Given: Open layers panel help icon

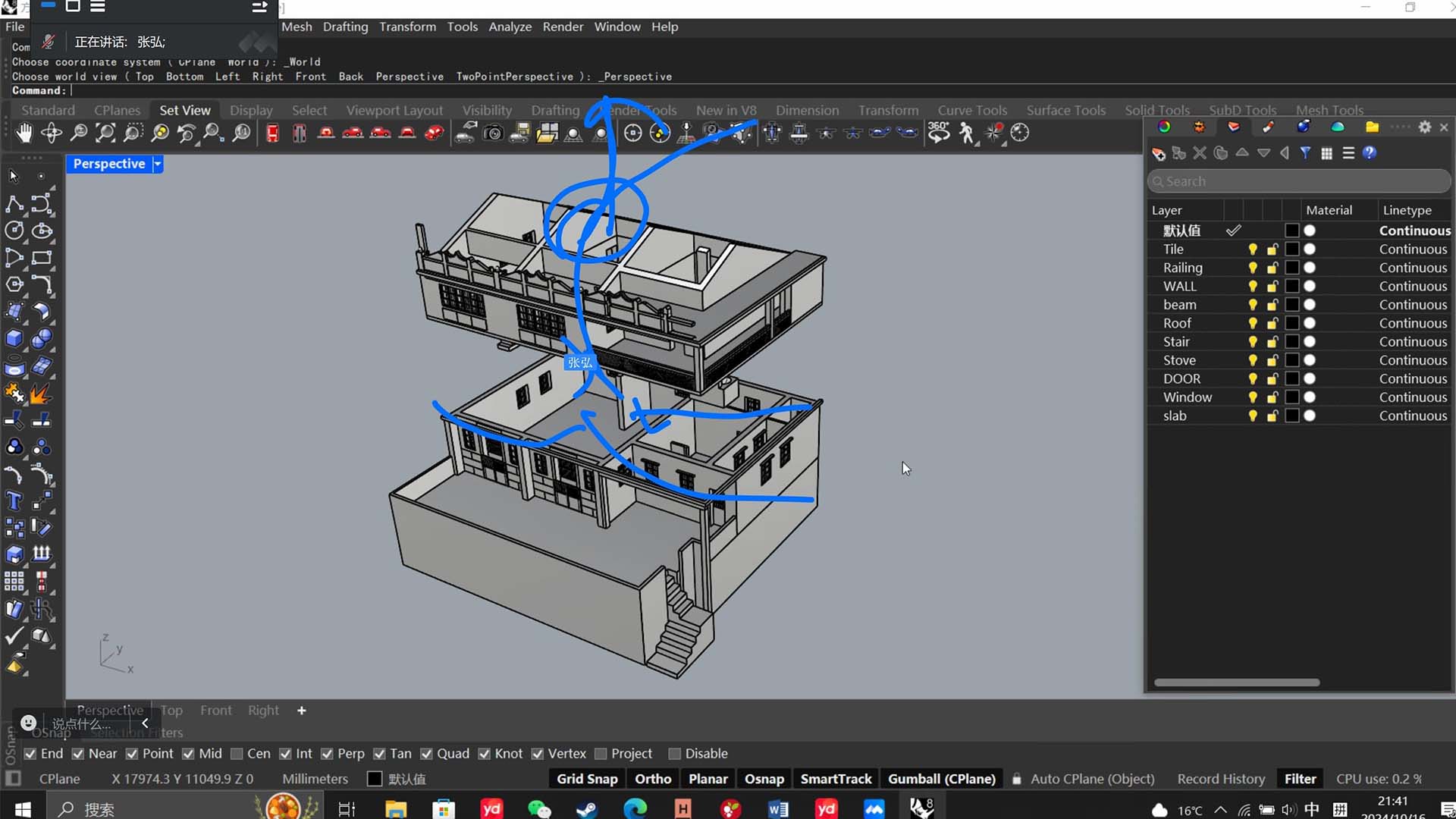Looking at the screenshot, I should [1369, 153].
